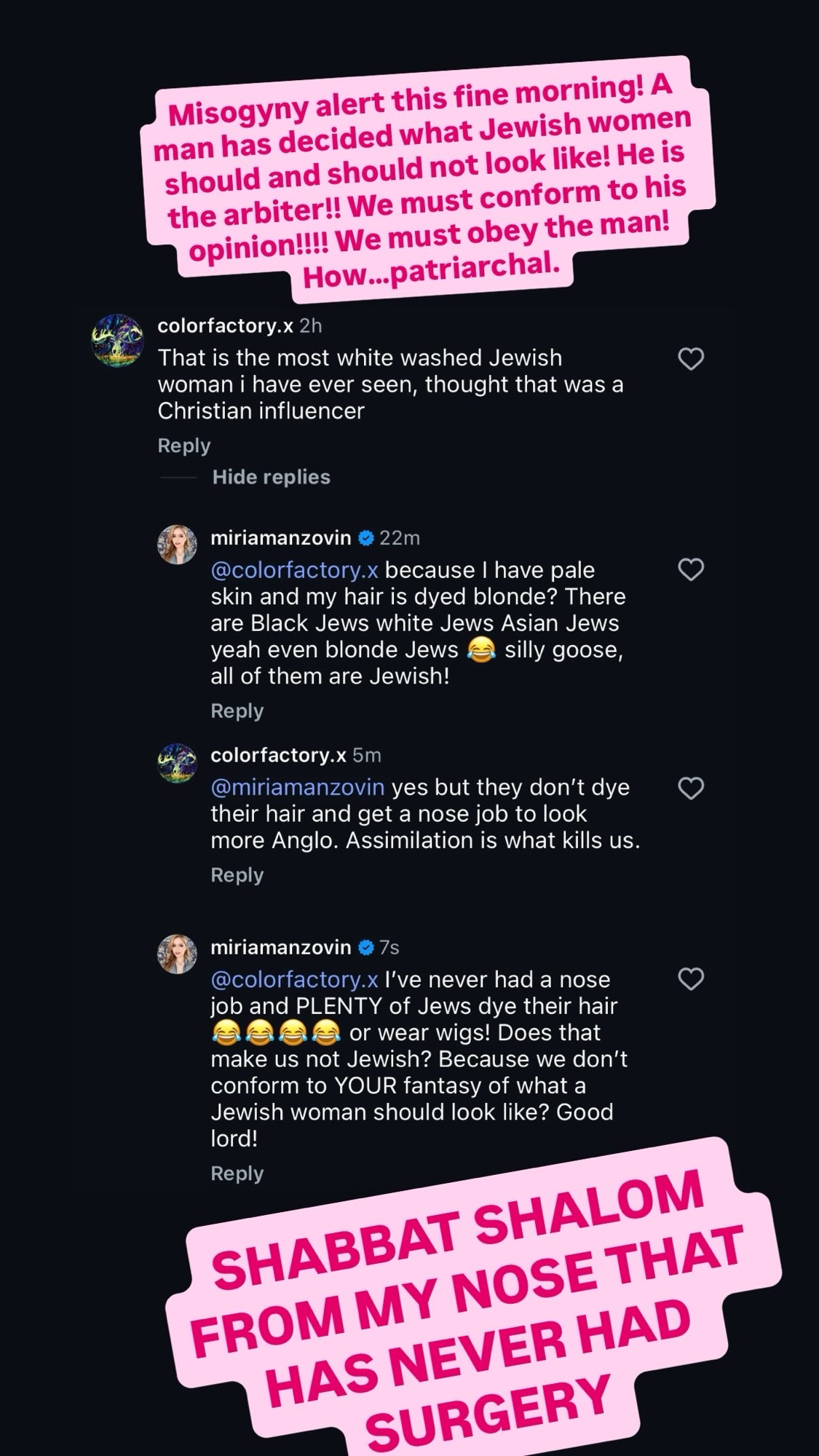Like miriamanzovin's 7s reply via heart icon
Viewport: 819px width, 1456px height.
click(690, 979)
